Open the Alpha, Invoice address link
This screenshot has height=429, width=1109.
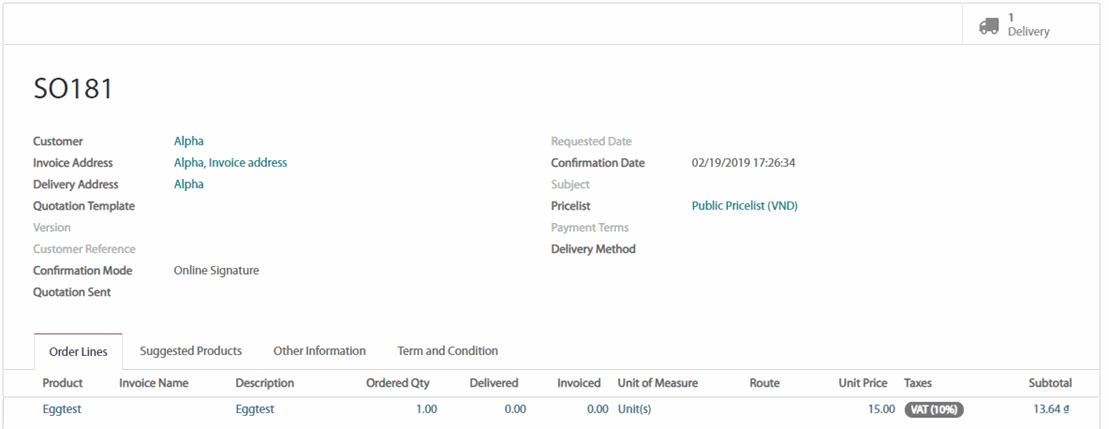(230, 163)
